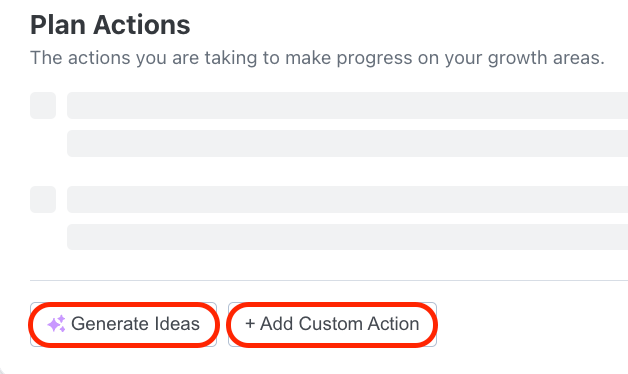
Task: Click the description text under Plan Actions
Action: pyautogui.click(x=317, y=58)
